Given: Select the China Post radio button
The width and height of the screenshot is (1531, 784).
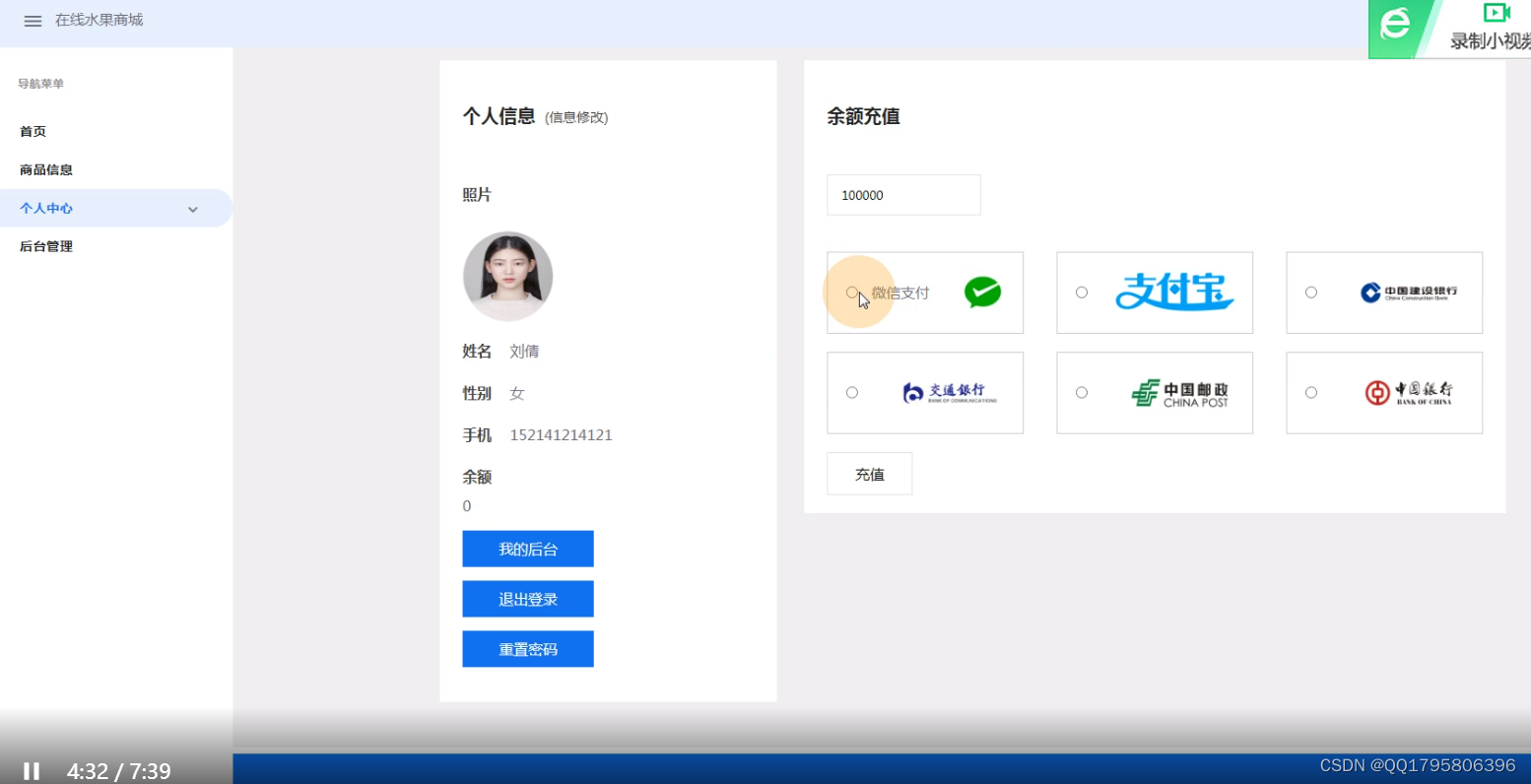Looking at the screenshot, I should click(1082, 393).
